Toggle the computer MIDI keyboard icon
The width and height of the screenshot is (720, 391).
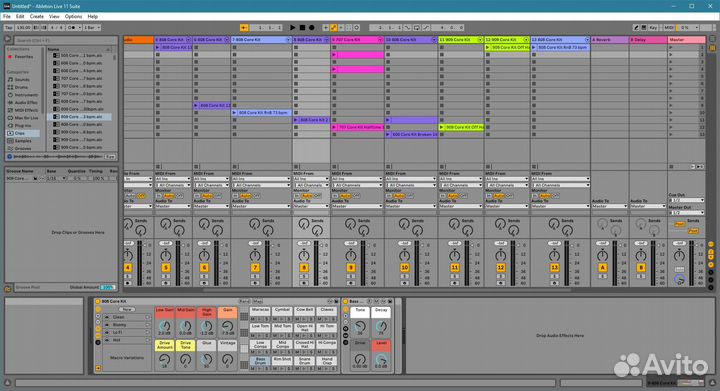644,28
